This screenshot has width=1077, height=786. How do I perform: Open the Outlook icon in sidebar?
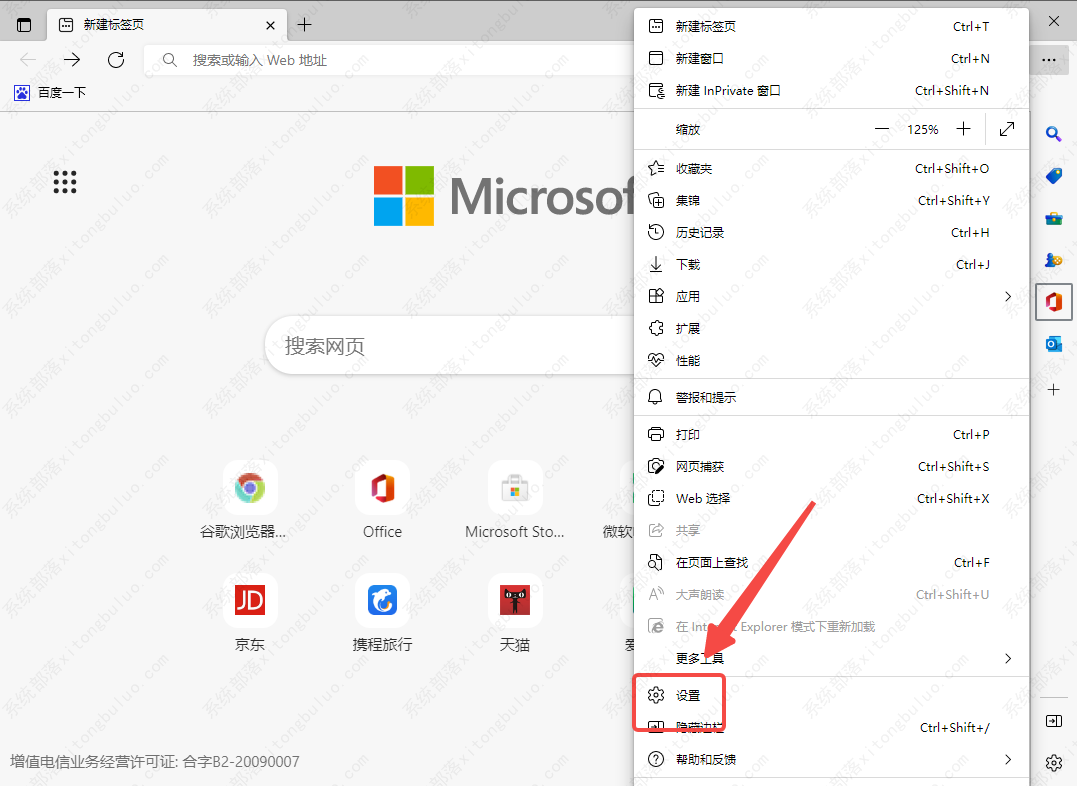(x=1053, y=344)
